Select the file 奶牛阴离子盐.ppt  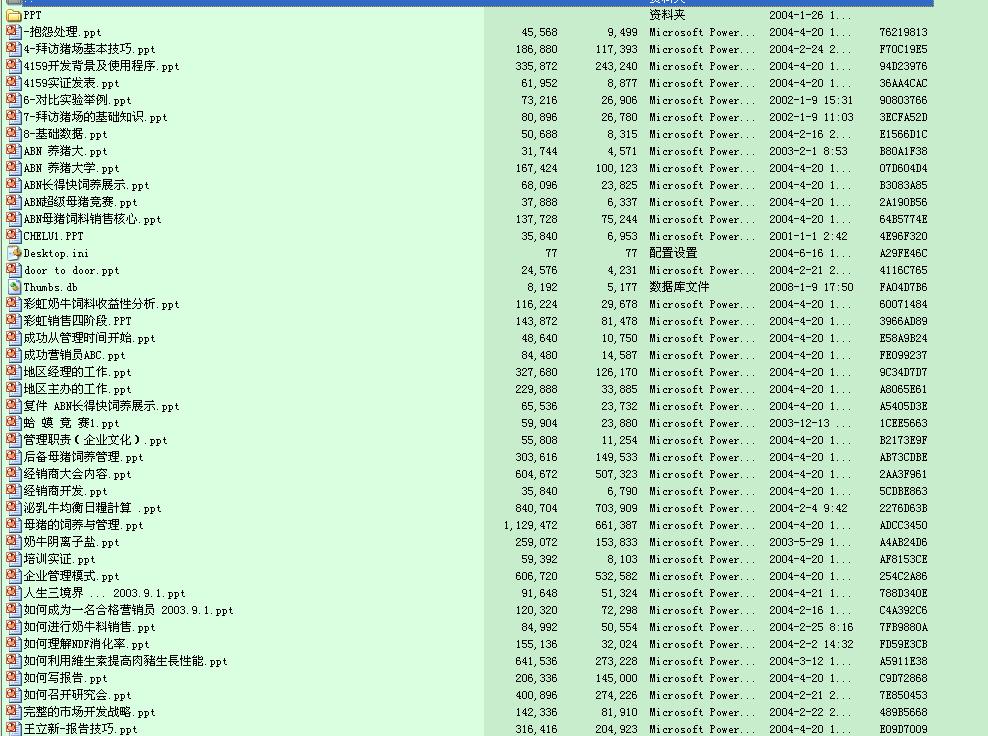(71, 542)
